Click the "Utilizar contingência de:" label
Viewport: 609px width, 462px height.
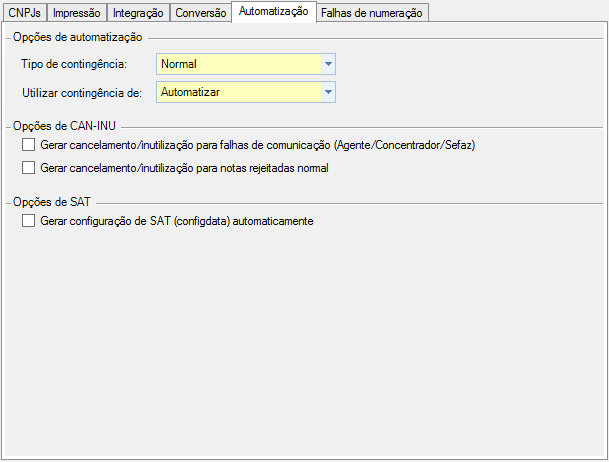click(82, 92)
